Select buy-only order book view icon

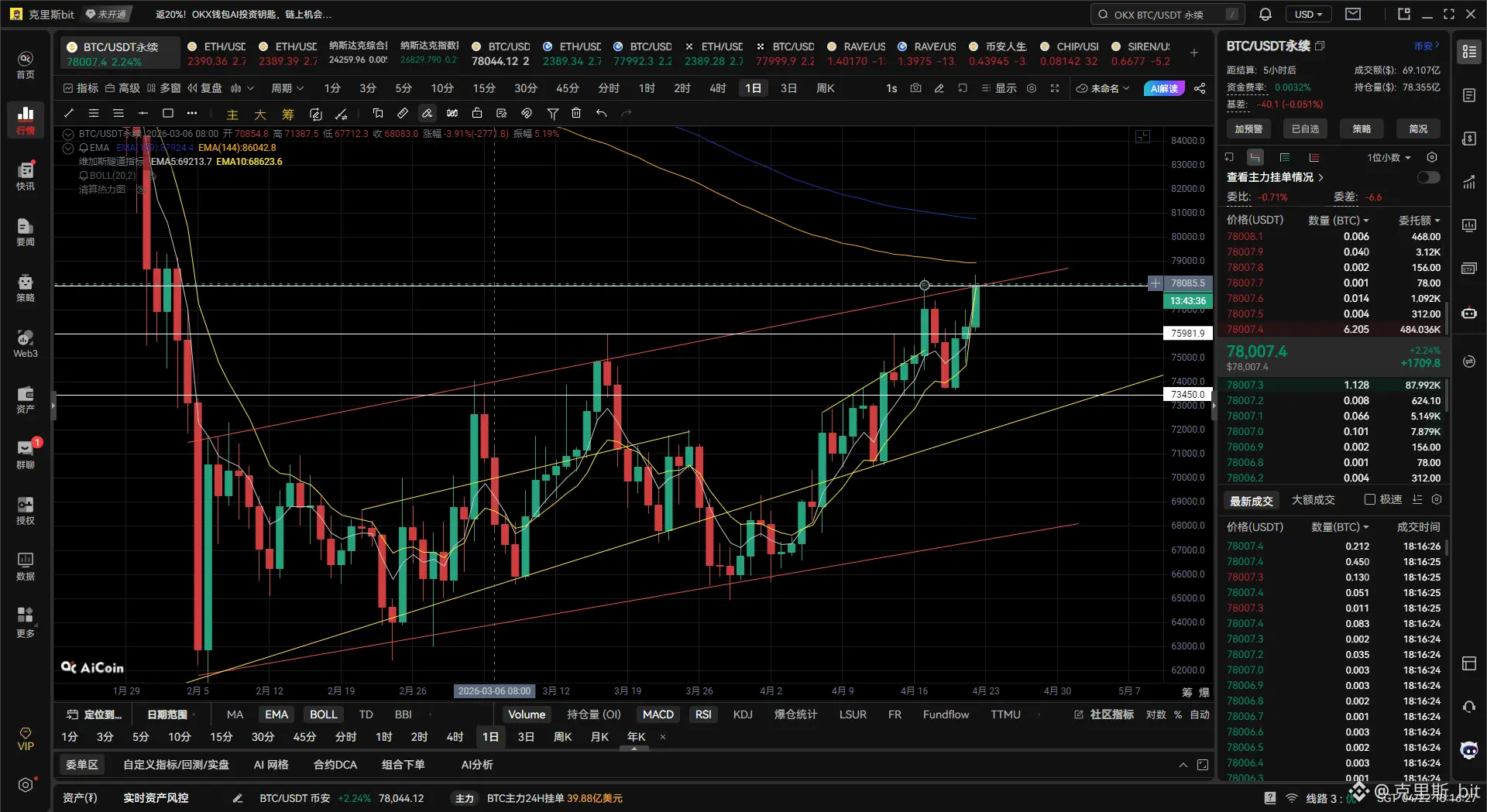coord(1284,157)
